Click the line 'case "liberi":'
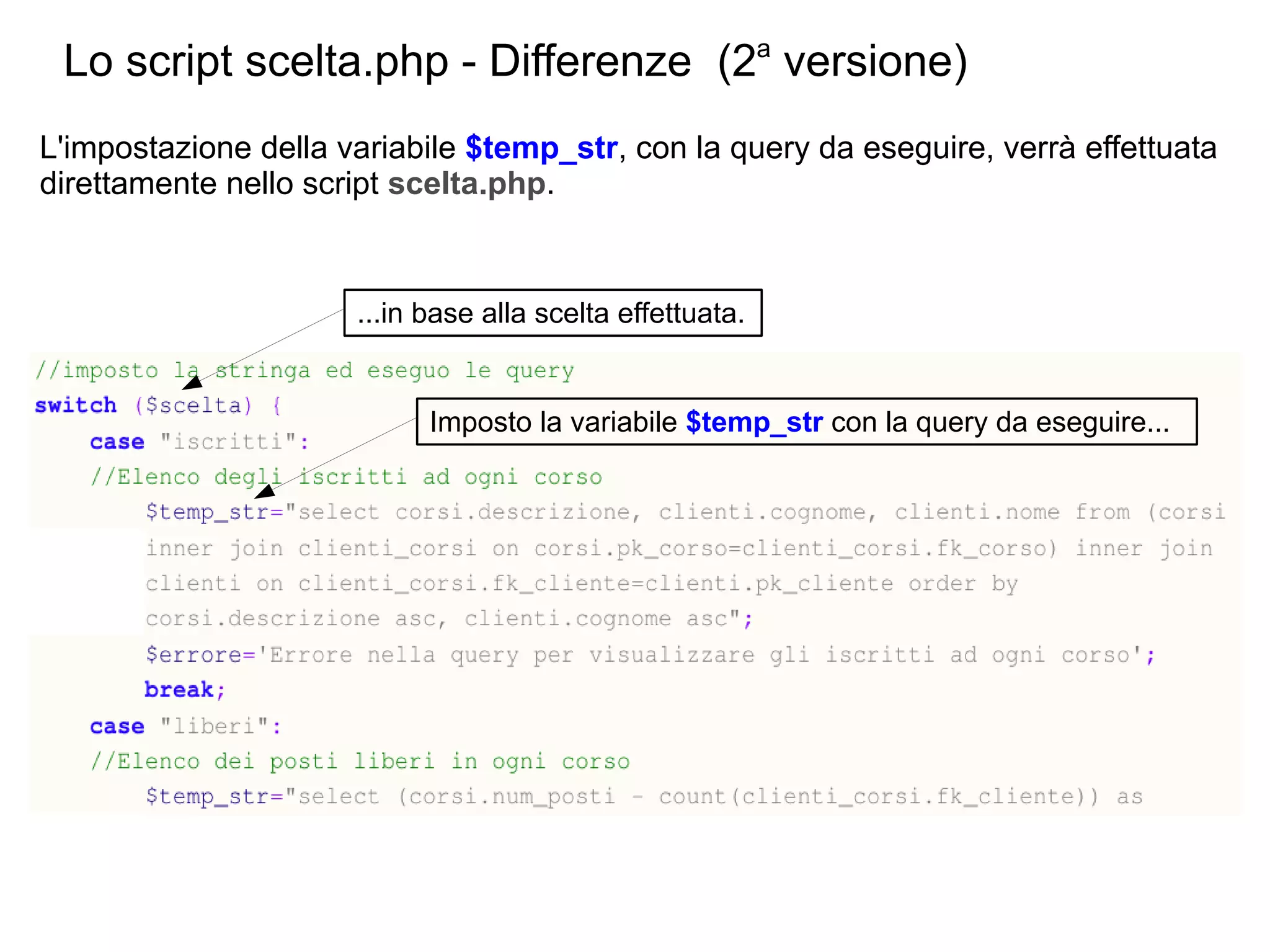Viewport: 1270px width, 952px height. pos(185,726)
